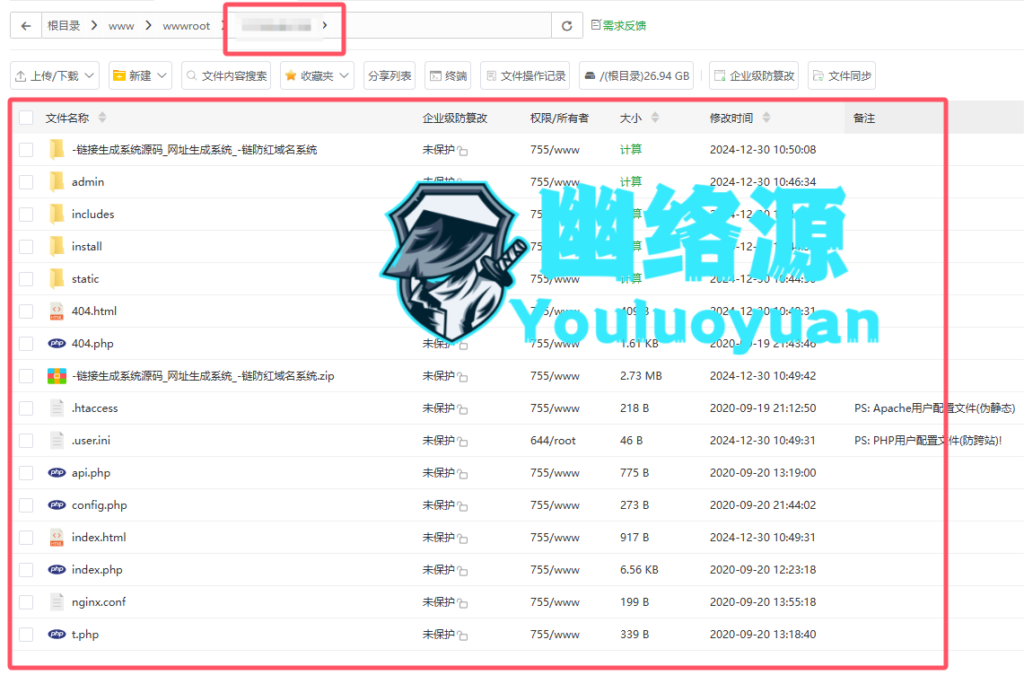Click the .user.ini file icon
This screenshot has height=675, width=1024.
[x=57, y=441]
